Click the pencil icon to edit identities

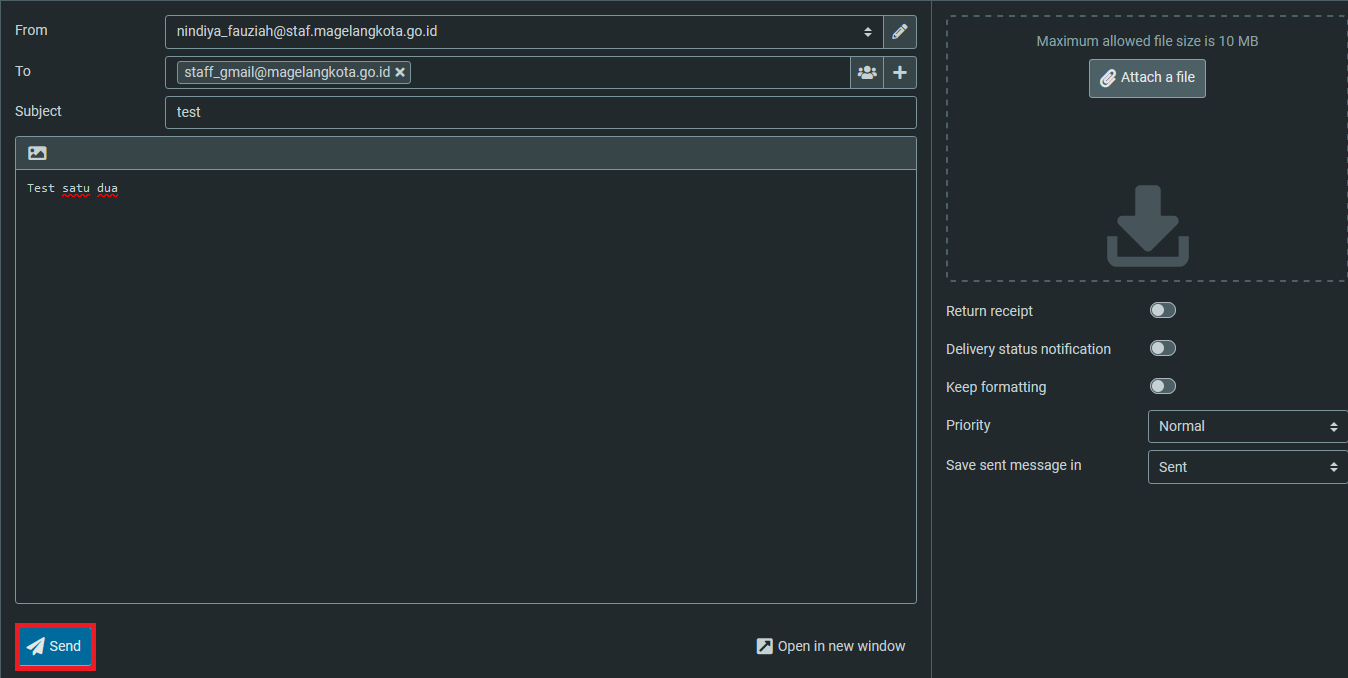click(x=900, y=32)
